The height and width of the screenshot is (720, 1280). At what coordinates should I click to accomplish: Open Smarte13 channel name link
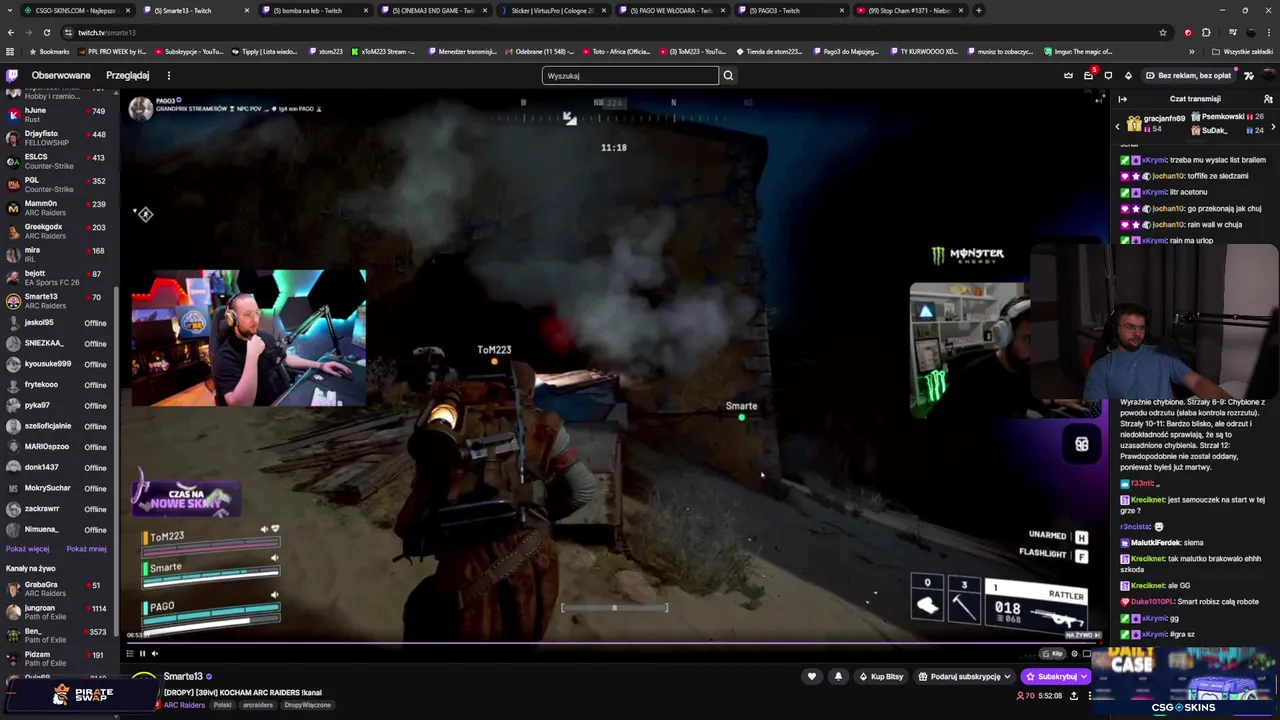[x=183, y=677]
